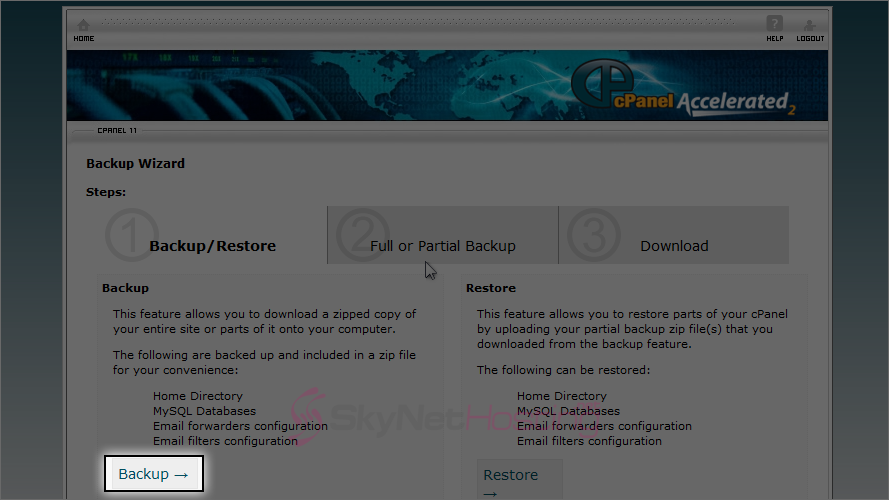
Task: Click MySQL Databases in the Restore list
Action: 568,411
